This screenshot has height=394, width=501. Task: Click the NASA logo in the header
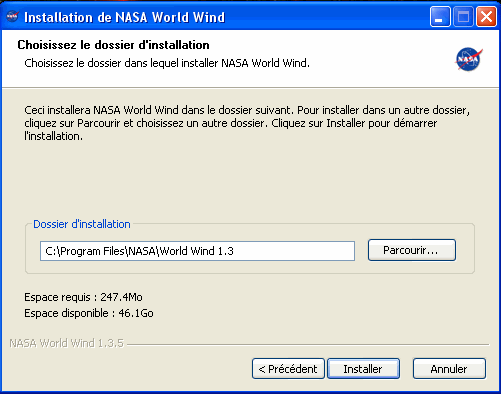pyautogui.click(x=469, y=59)
